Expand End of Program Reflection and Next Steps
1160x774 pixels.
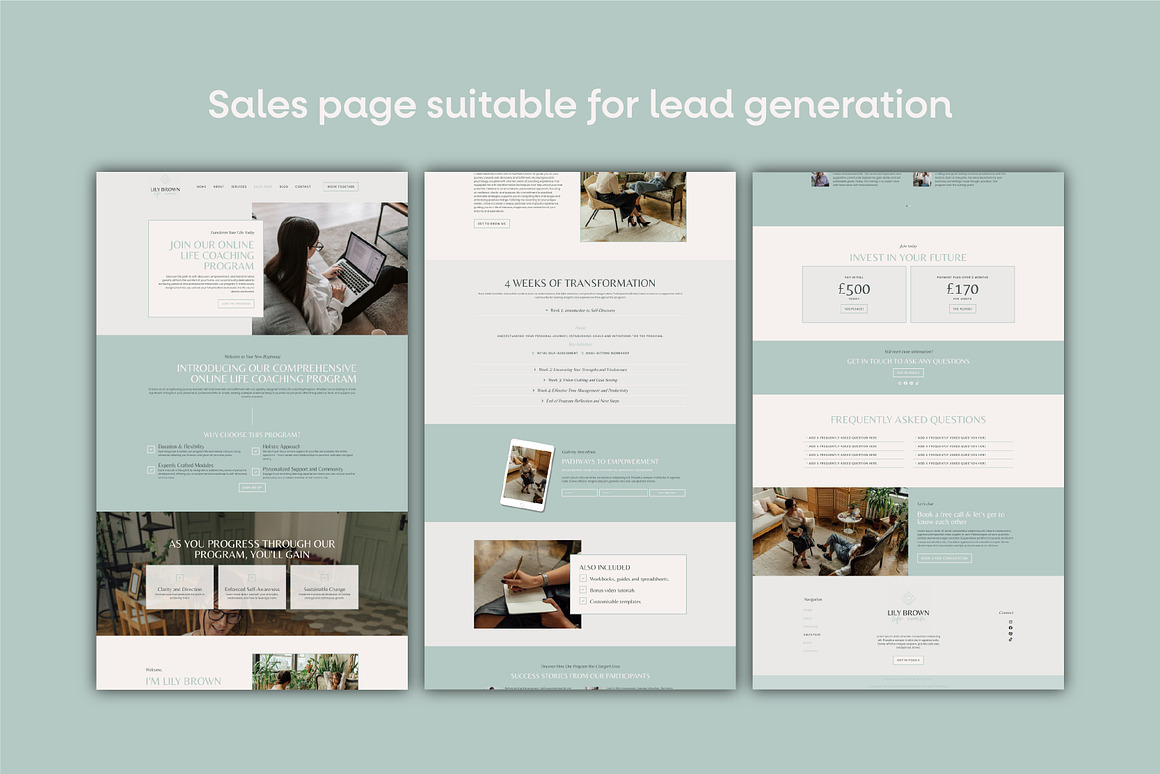pyautogui.click(x=579, y=401)
